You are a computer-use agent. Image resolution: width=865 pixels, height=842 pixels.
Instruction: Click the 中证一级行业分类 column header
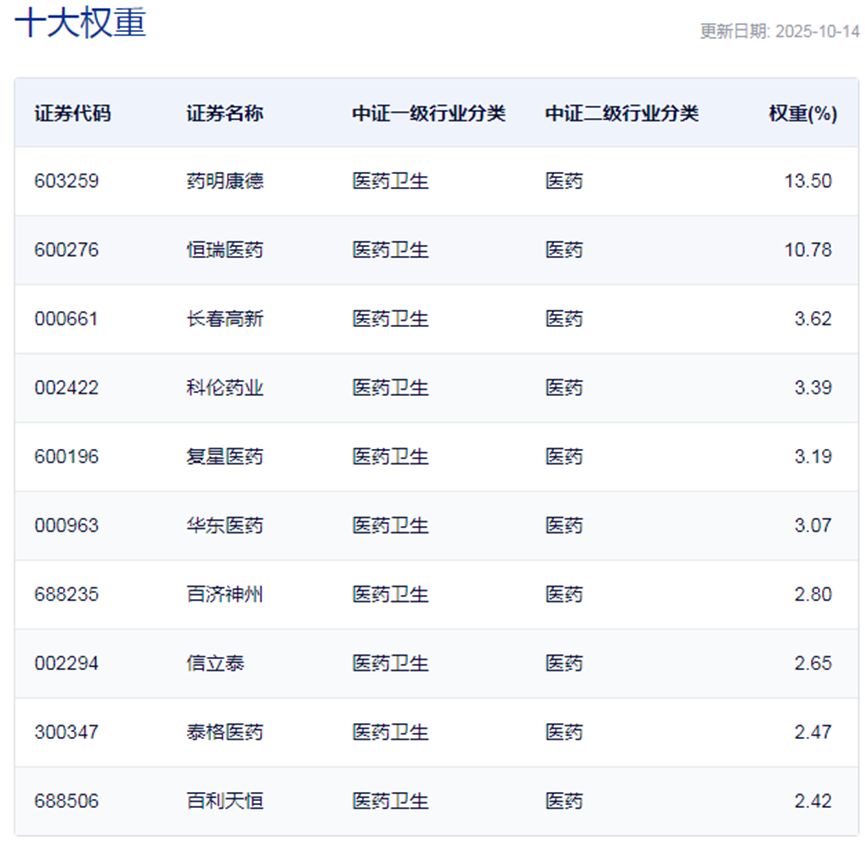(x=429, y=113)
